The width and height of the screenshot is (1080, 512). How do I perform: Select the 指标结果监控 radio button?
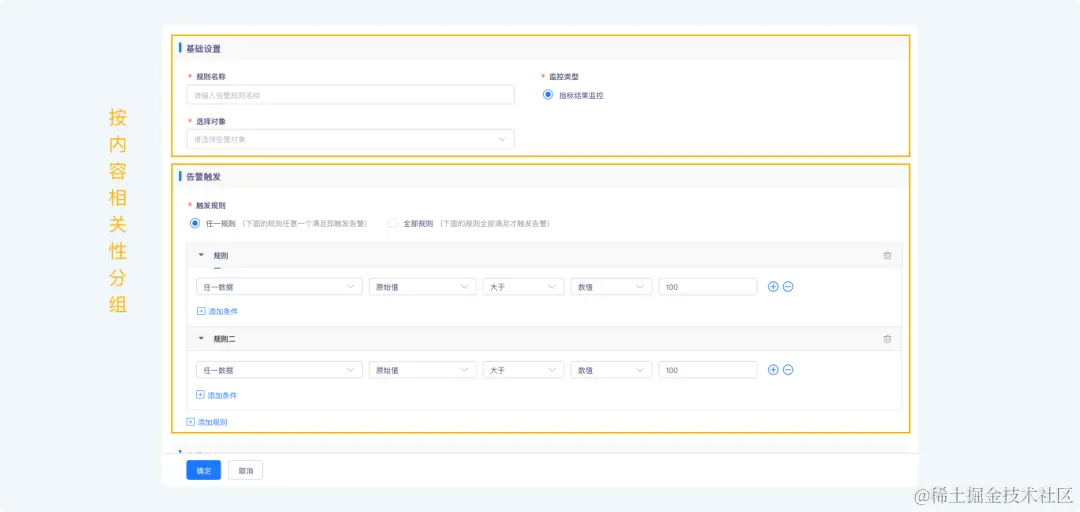pyautogui.click(x=548, y=95)
